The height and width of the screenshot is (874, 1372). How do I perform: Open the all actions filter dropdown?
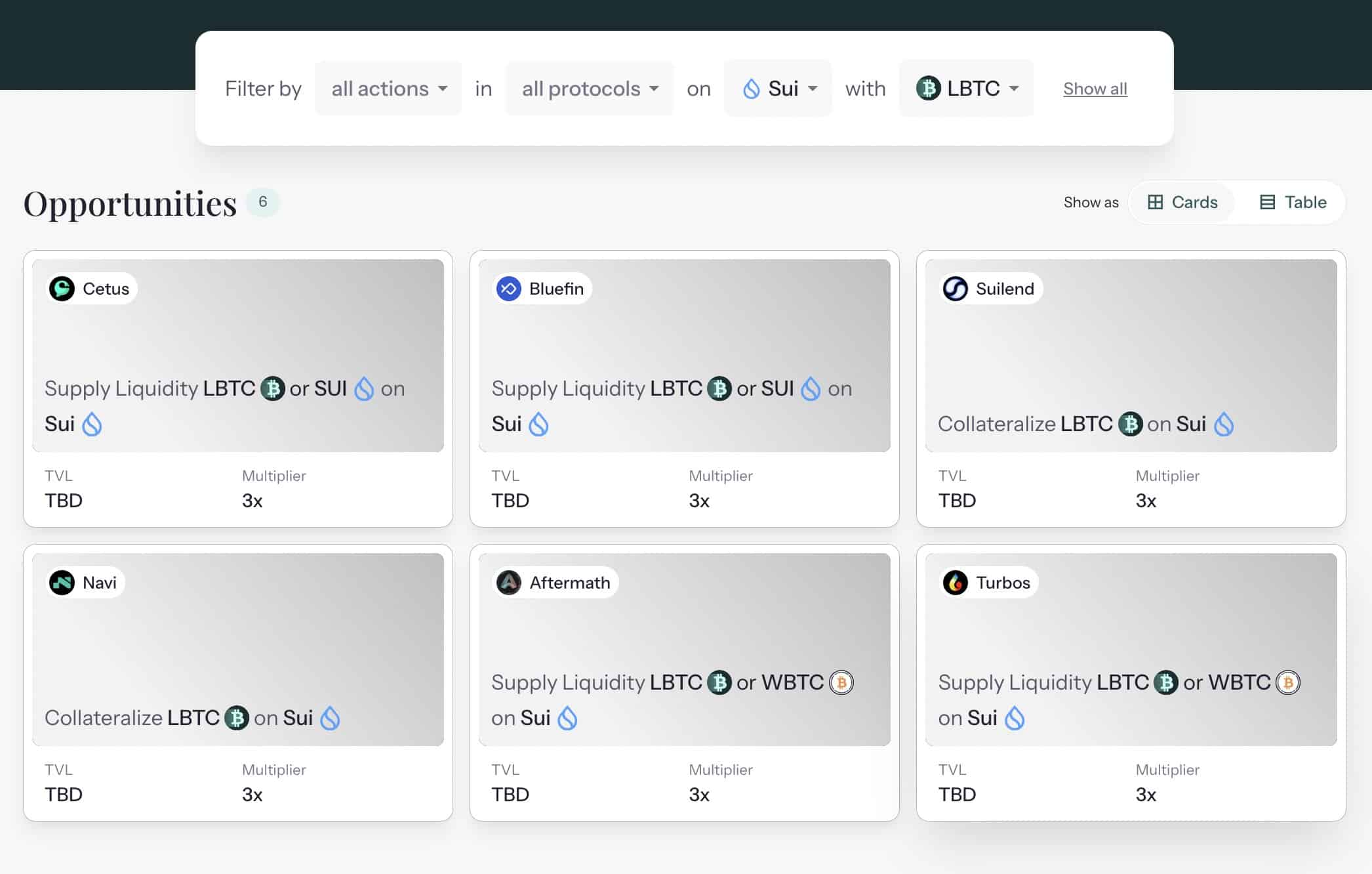point(388,89)
